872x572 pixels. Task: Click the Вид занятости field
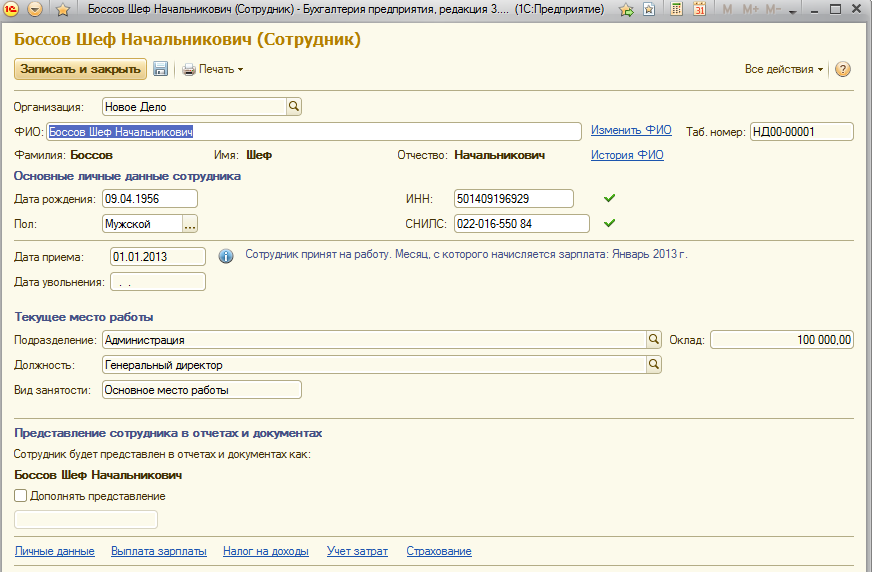202,390
